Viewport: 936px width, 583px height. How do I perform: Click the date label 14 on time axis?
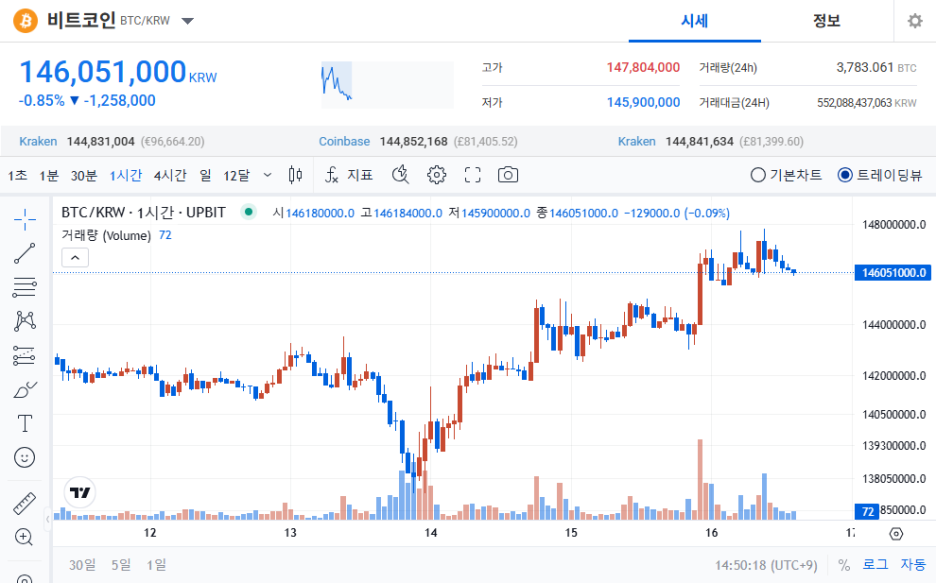pos(430,532)
